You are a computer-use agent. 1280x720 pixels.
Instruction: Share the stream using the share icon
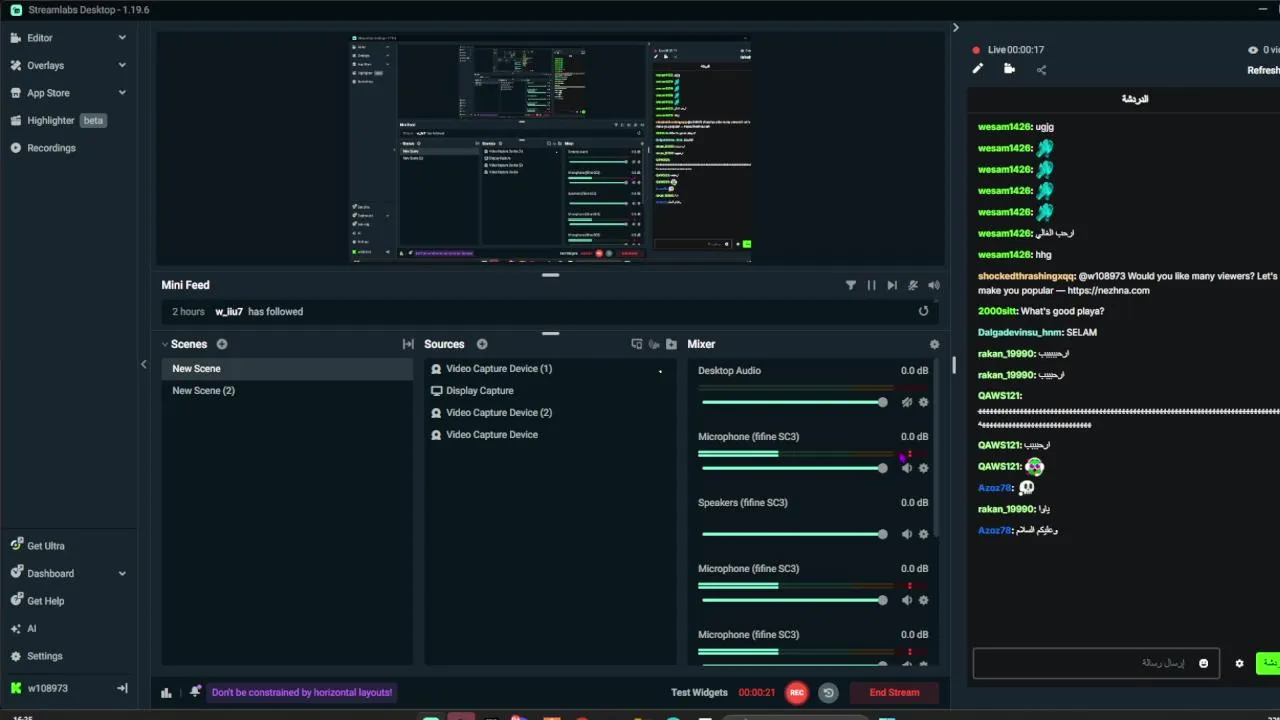click(x=1041, y=70)
